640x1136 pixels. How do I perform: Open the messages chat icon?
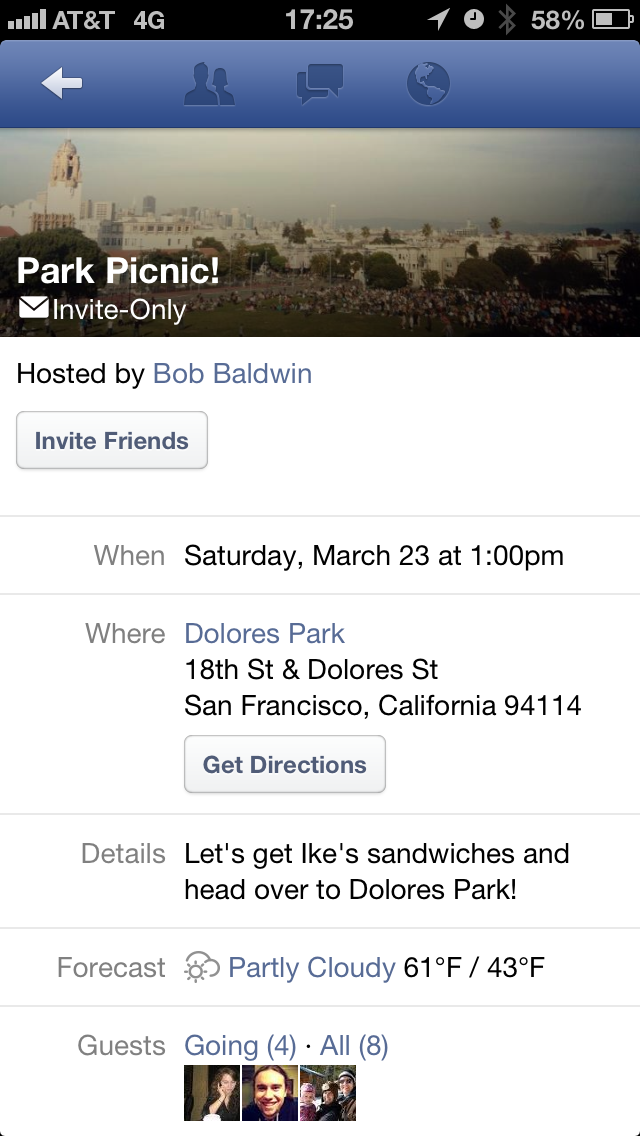click(320, 85)
